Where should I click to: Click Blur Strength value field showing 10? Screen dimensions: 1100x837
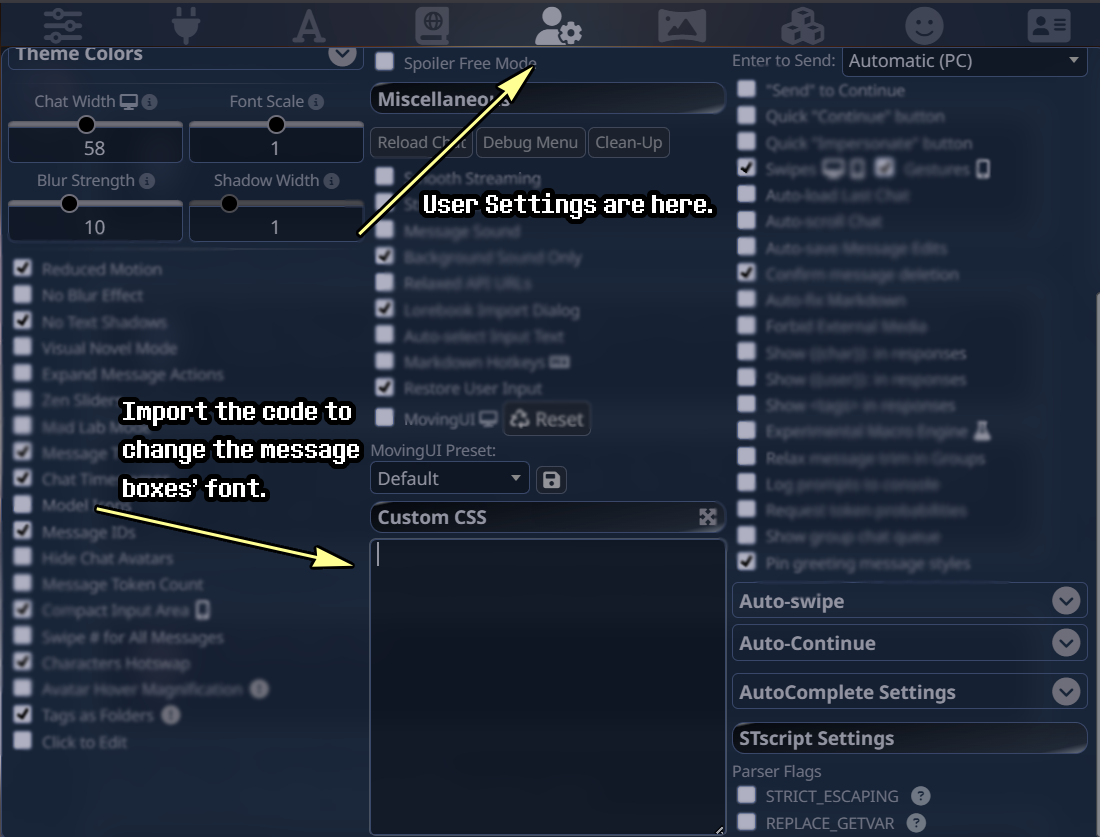coord(95,227)
